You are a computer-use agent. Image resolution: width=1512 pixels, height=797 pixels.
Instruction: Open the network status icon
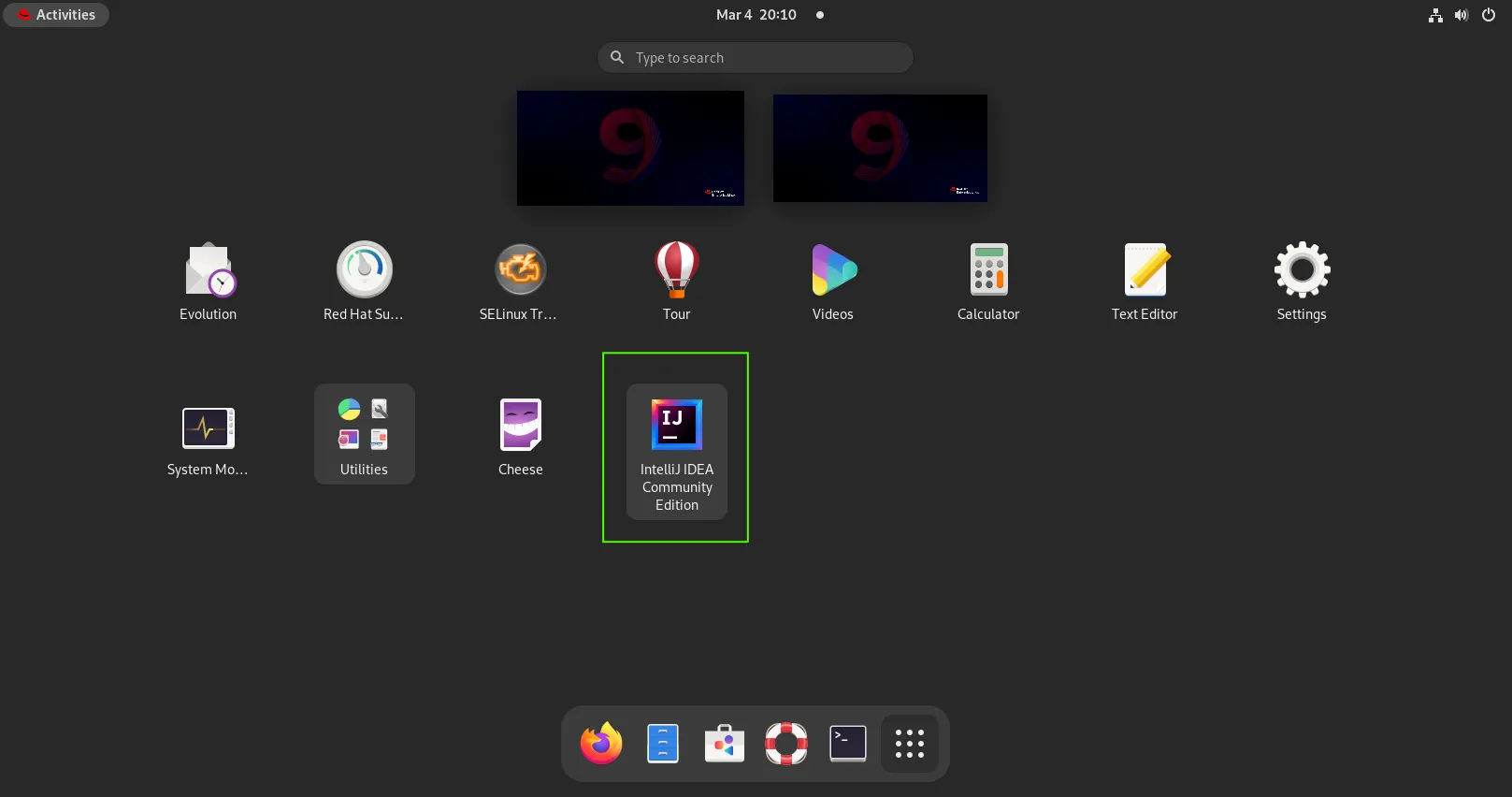coord(1435,15)
